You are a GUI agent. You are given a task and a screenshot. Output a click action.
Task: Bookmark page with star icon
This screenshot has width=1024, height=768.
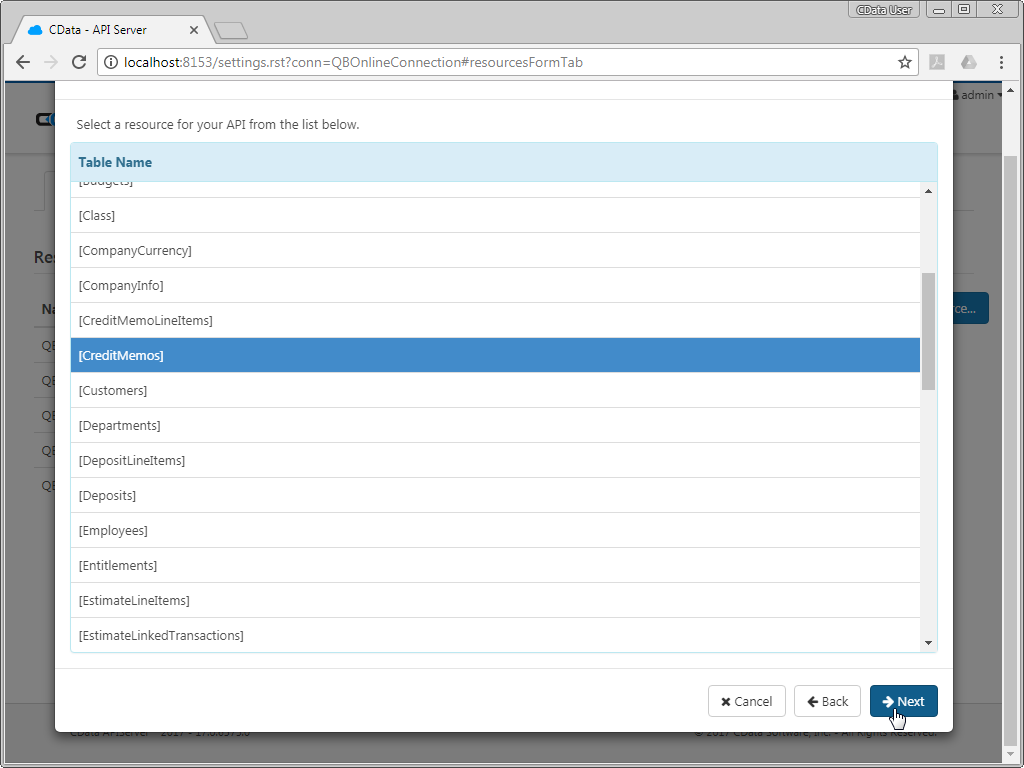point(904,62)
